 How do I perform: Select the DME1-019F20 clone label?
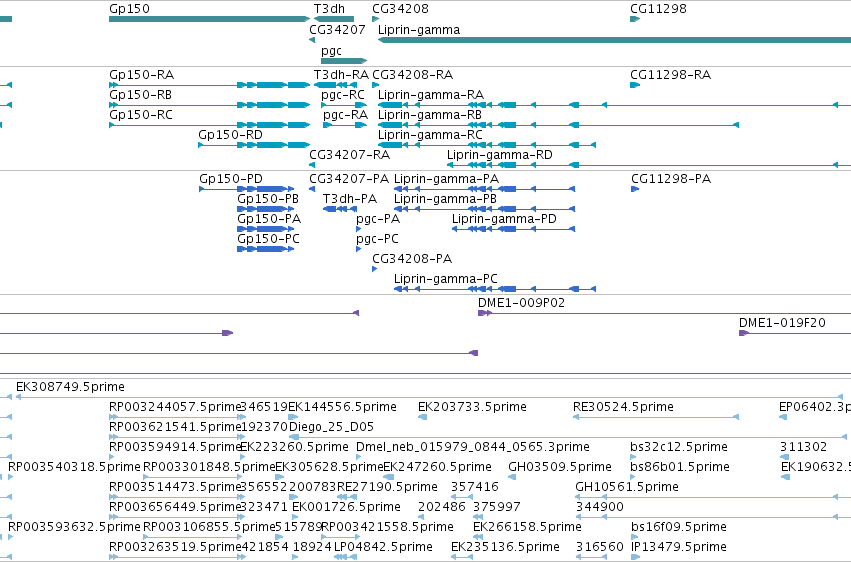coord(783,323)
